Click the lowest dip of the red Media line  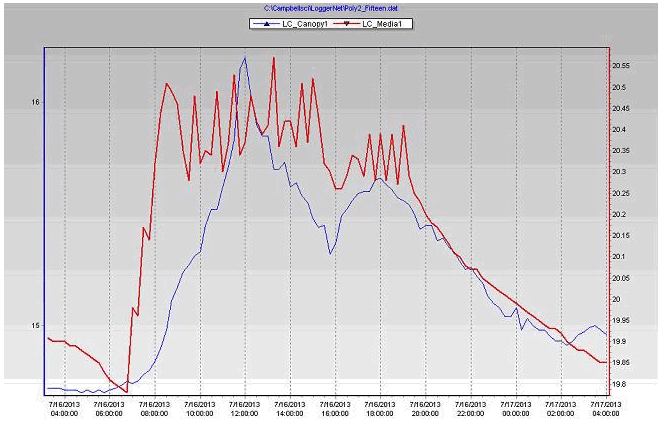pos(127,392)
